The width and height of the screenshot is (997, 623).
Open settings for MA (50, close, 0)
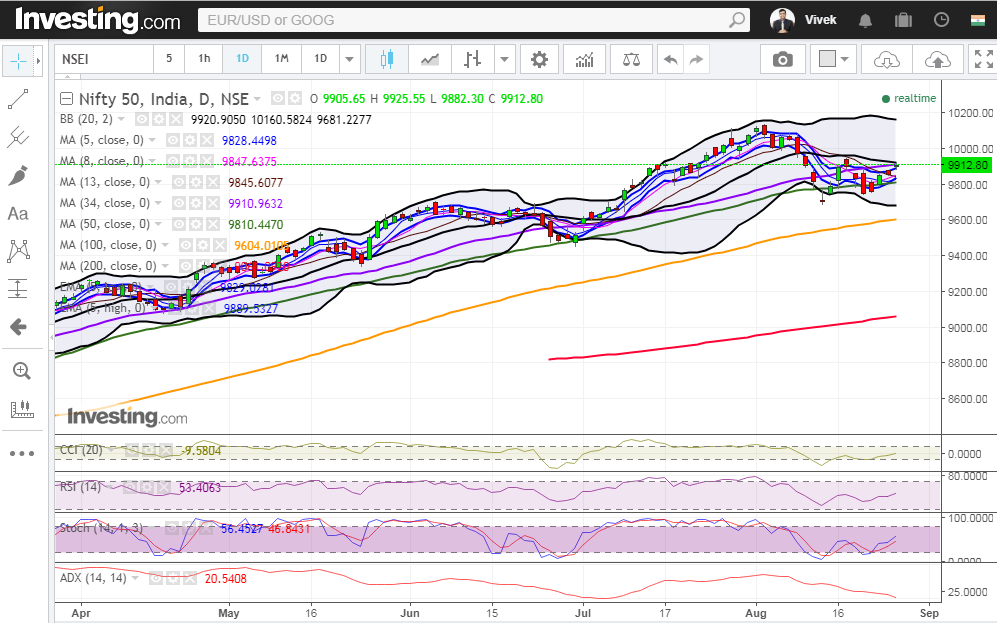pos(196,224)
